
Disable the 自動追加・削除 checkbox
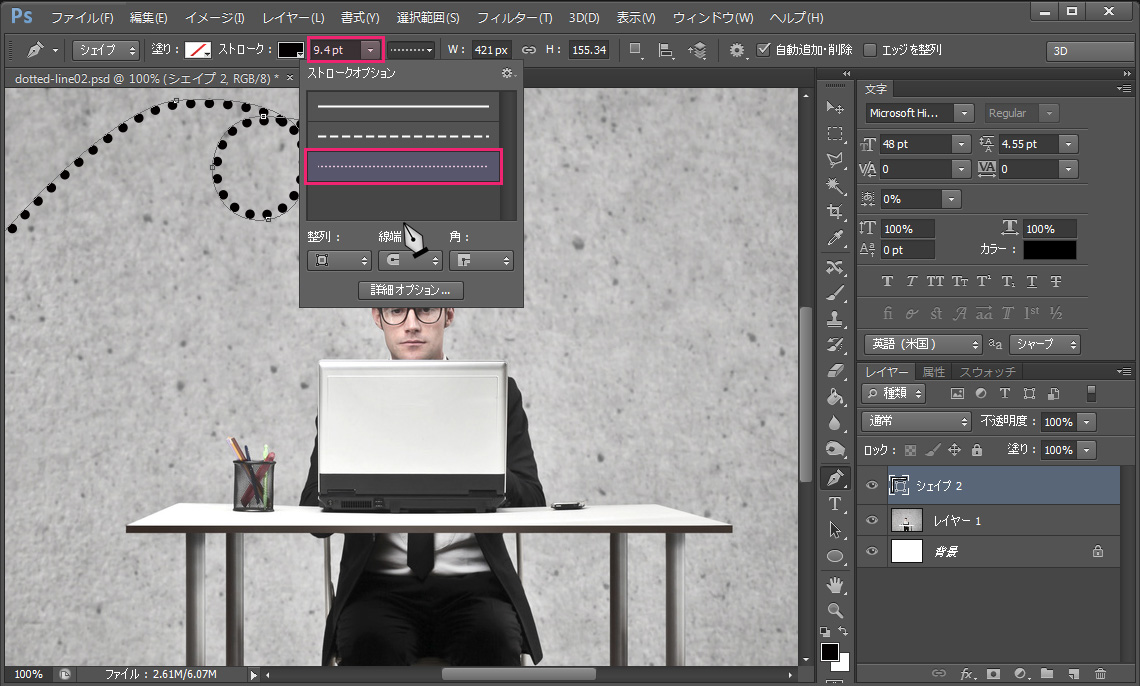[764, 50]
